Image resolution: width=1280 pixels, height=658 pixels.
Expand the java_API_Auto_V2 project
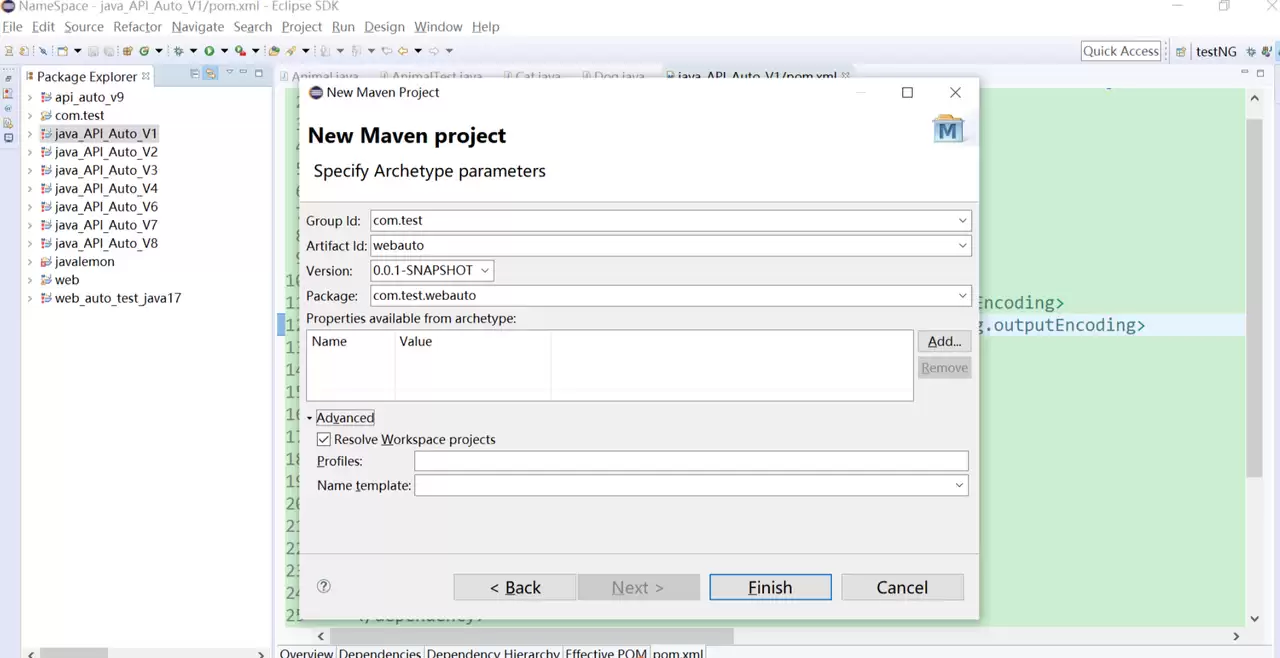pos(30,152)
